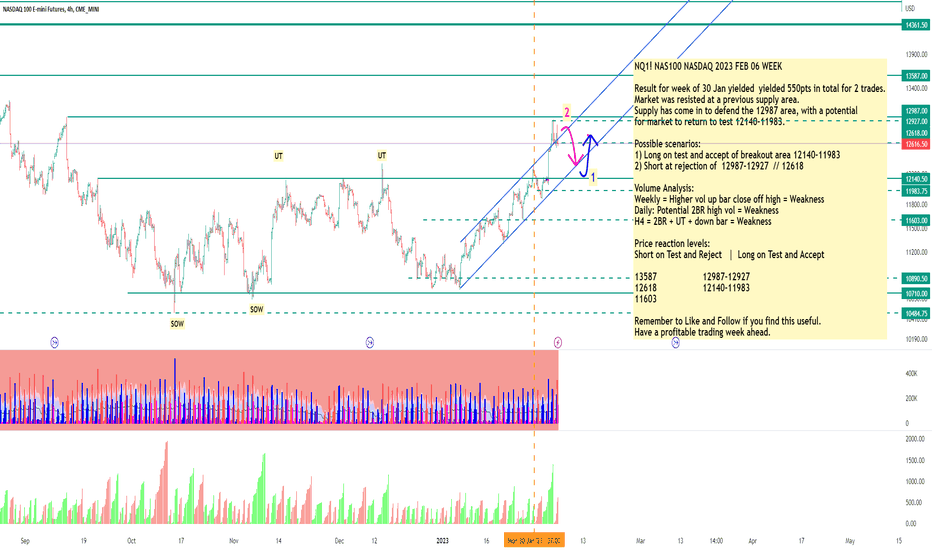Image resolution: width=932 pixels, height=550 pixels.
Task: Click the 11983.75 price level label
Action: tap(916, 191)
